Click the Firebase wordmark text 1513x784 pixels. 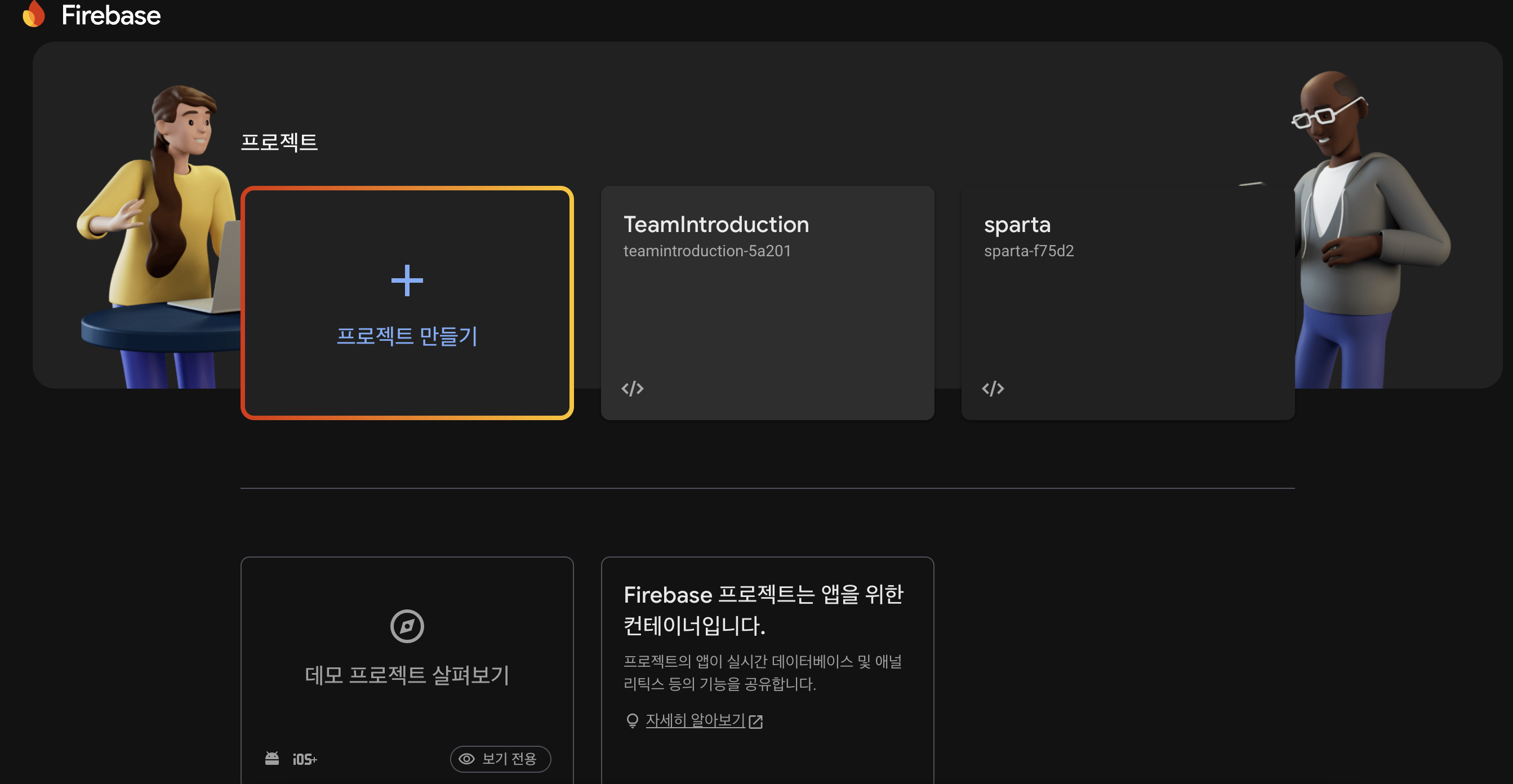coord(110,15)
